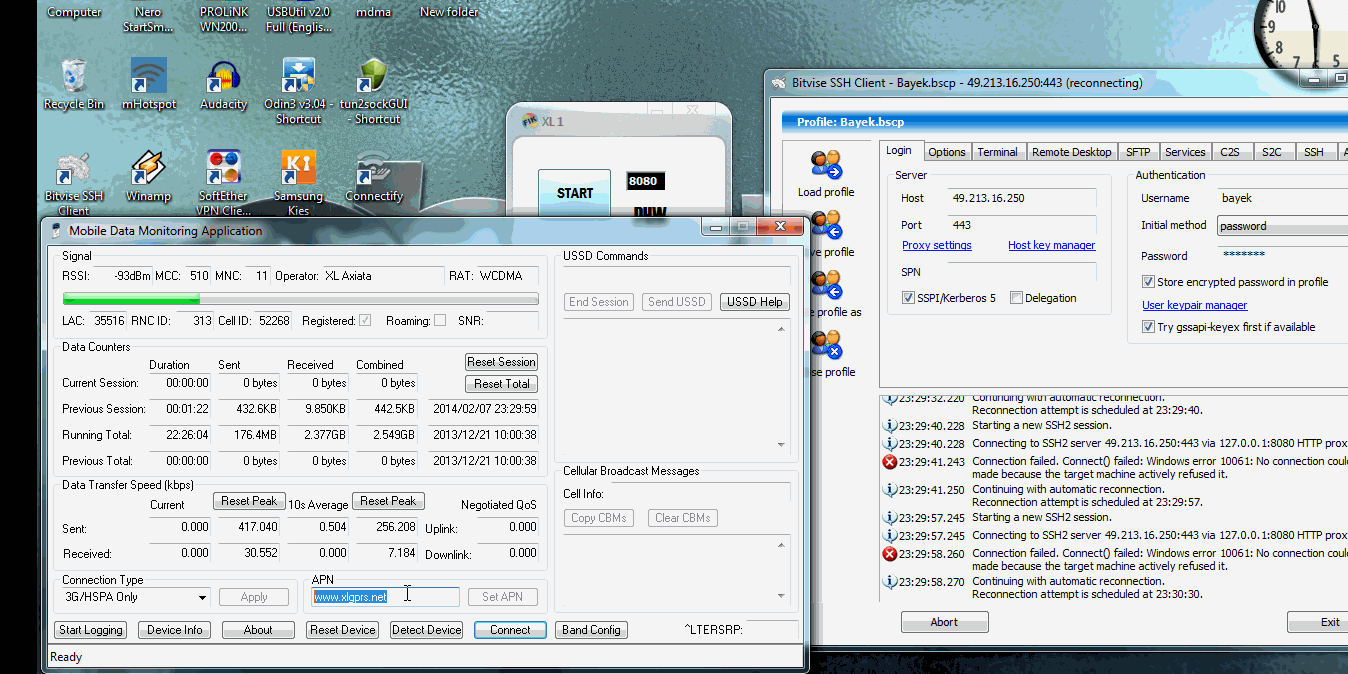
Task: Click the Connect button in monitoring app
Action: click(510, 630)
